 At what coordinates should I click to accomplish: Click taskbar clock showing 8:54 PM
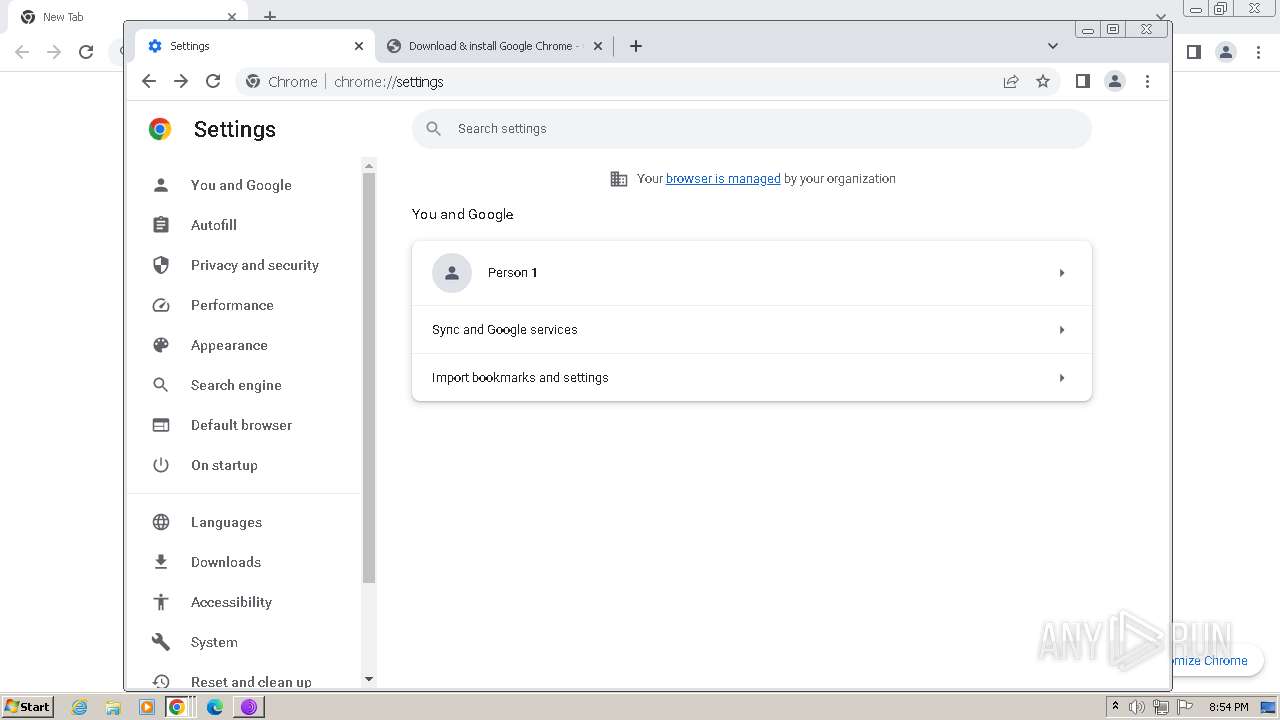pos(1229,707)
